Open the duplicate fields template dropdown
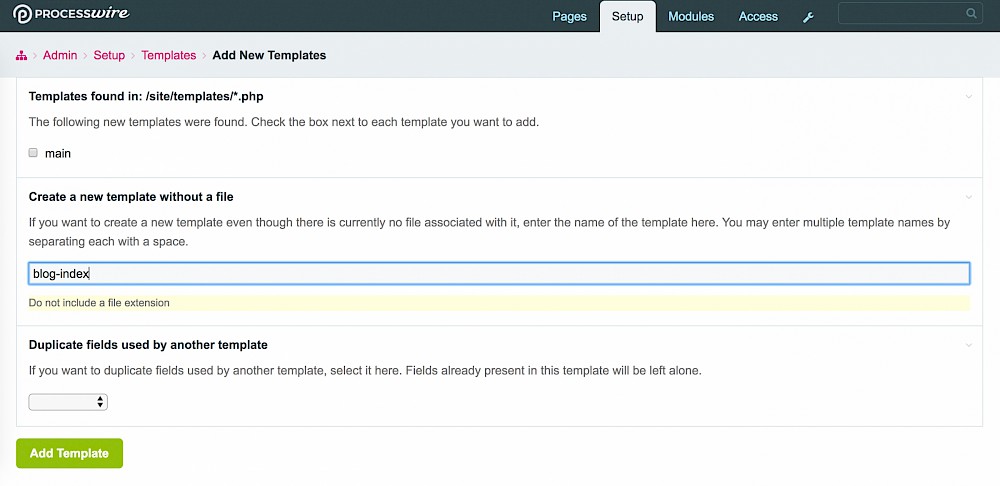1000x486 pixels. (68, 402)
